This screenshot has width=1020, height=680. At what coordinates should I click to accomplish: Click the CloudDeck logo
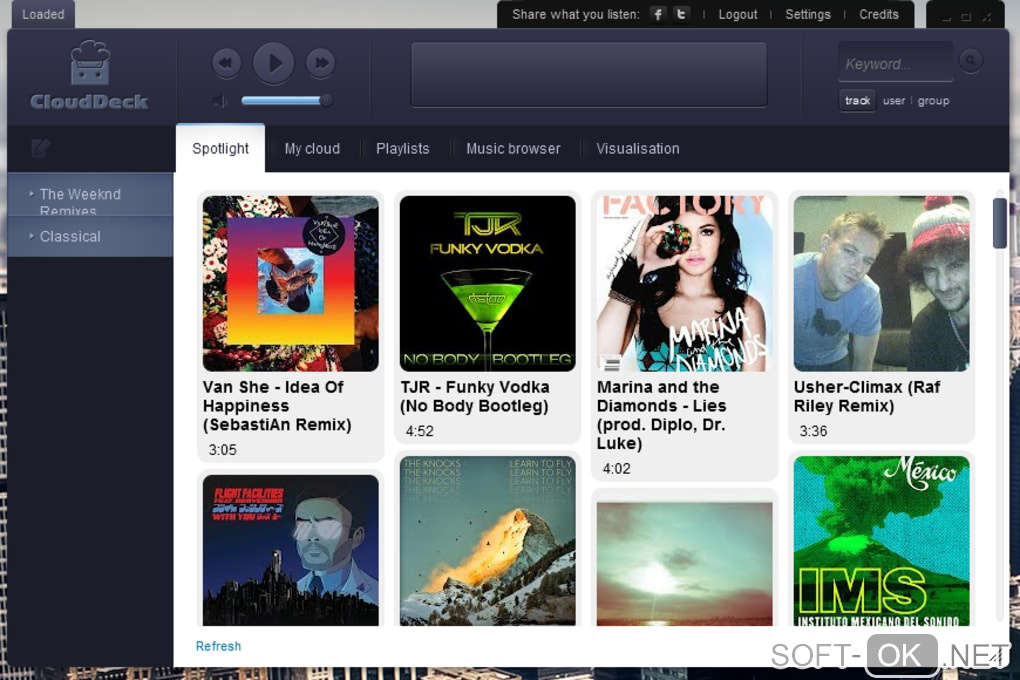click(90, 75)
